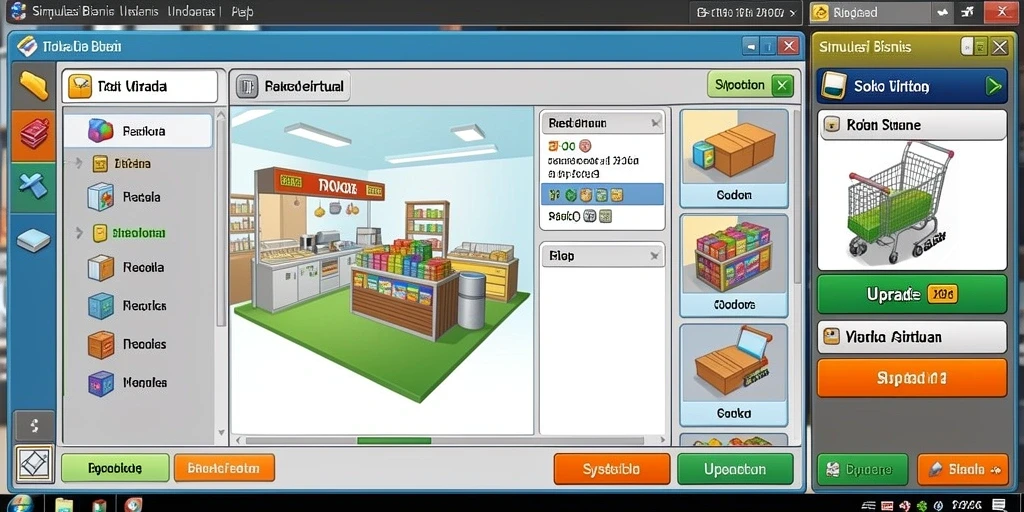Select the Codore product shelf thumbnail
This screenshot has width=1024, height=512.
(x=734, y=266)
